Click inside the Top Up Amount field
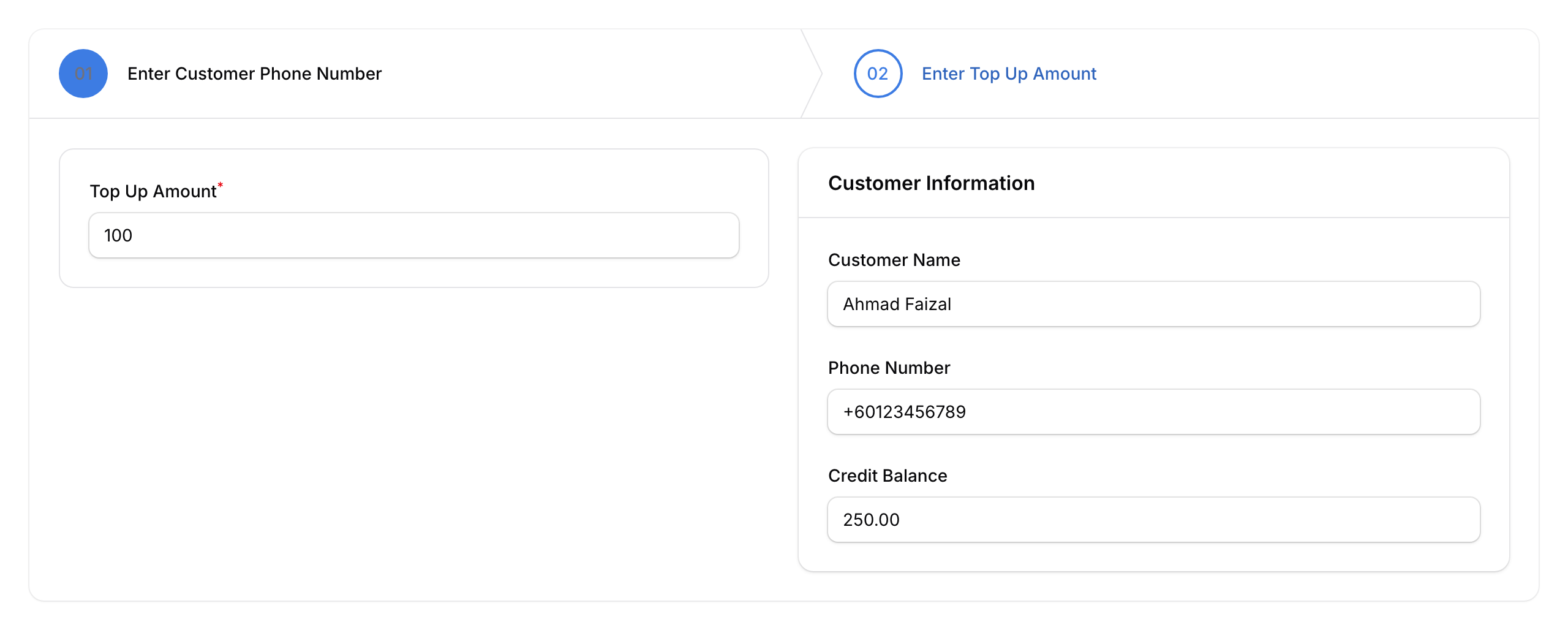Screen dimensions: 1568x630 point(414,235)
